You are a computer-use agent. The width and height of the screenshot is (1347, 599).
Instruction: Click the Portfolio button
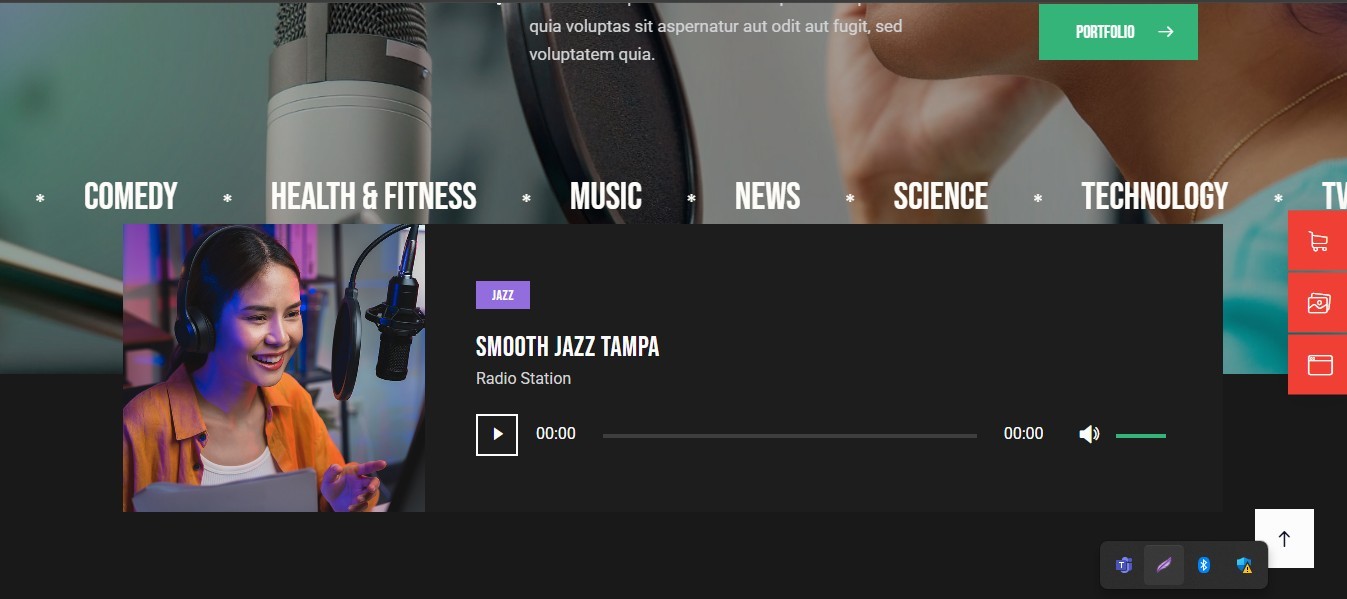point(1118,32)
